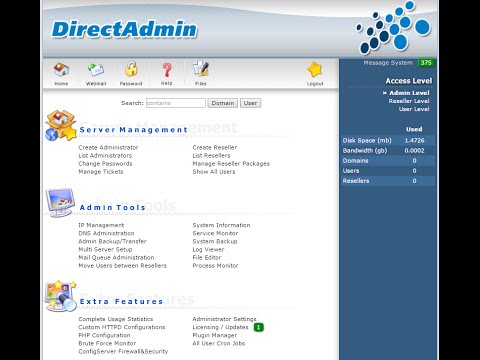Viewport: 480px width, 360px height.
Task: Click the Extra Features icon
Action: coord(61,296)
